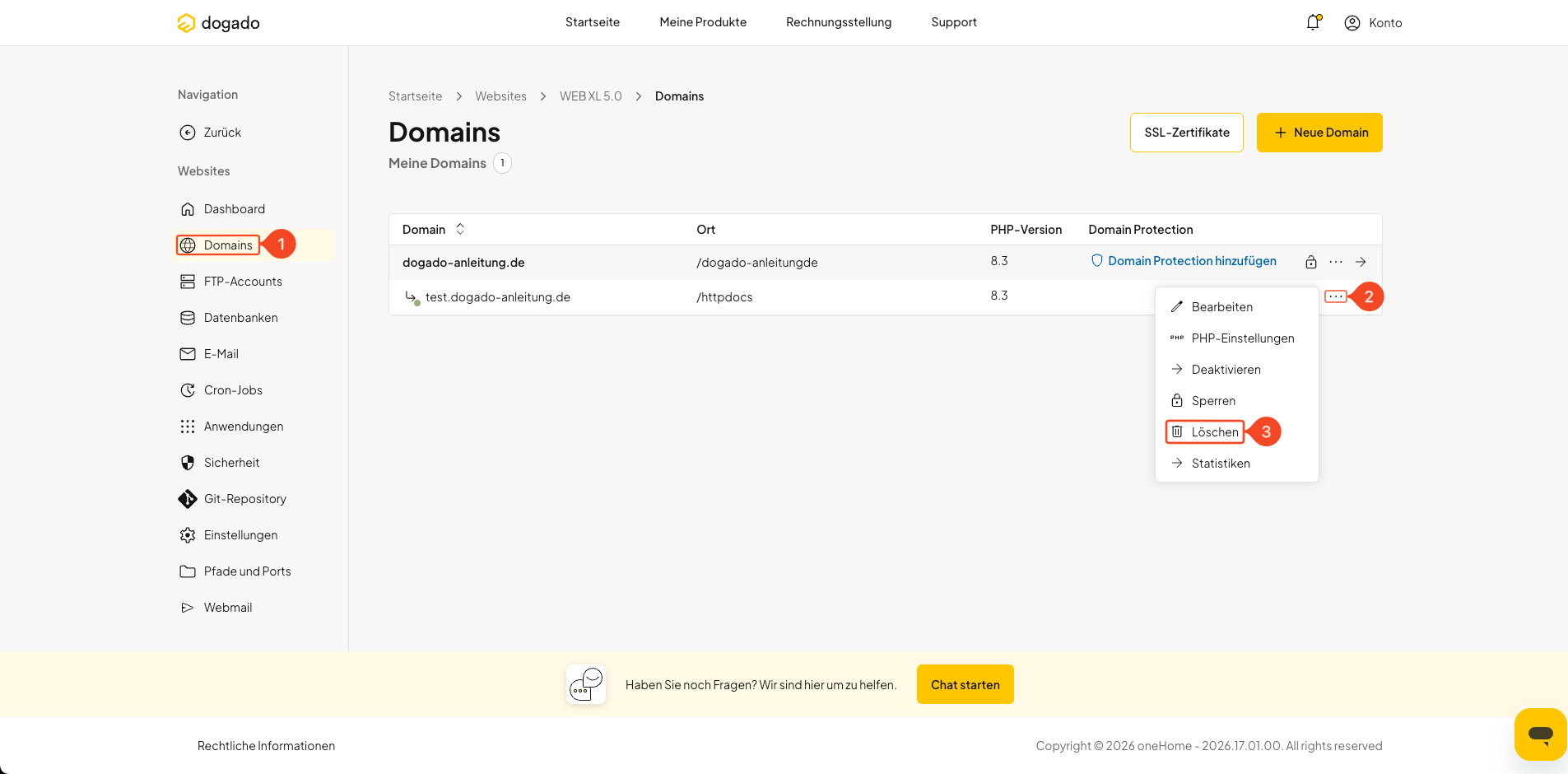Open Webmail in the sidebar

216,608
